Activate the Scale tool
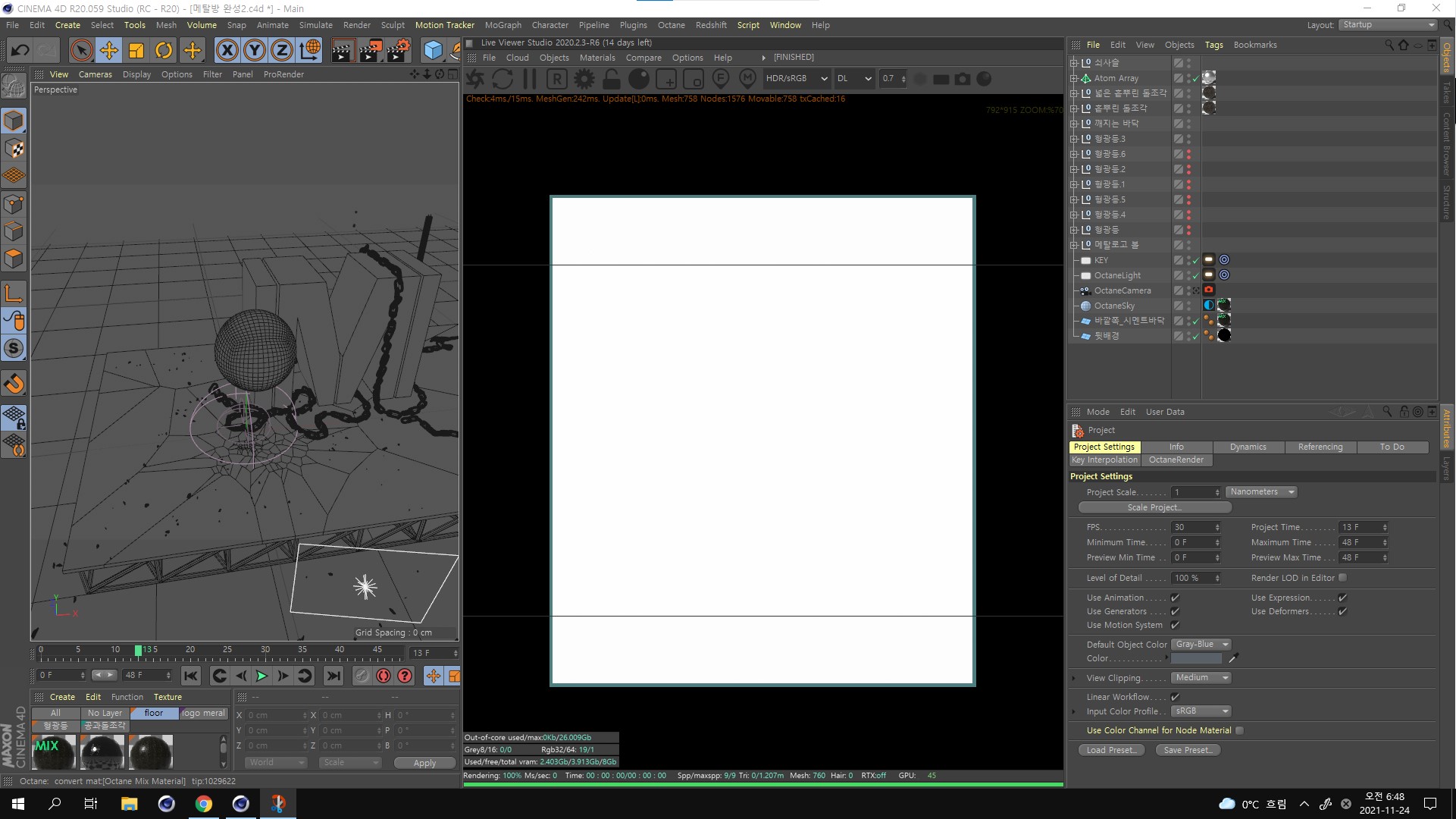 [136, 51]
